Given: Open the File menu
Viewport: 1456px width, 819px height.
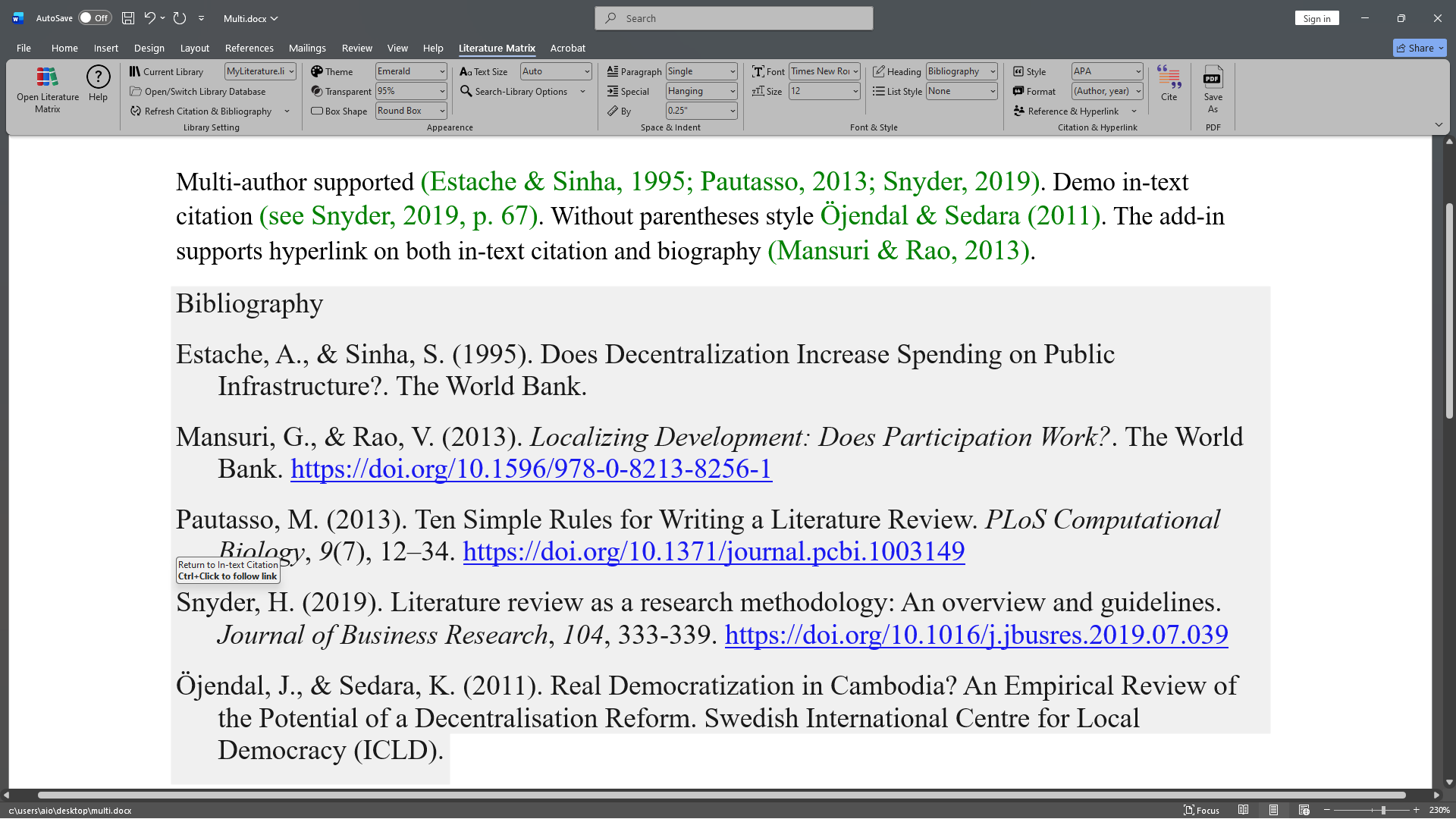Looking at the screenshot, I should [x=24, y=48].
